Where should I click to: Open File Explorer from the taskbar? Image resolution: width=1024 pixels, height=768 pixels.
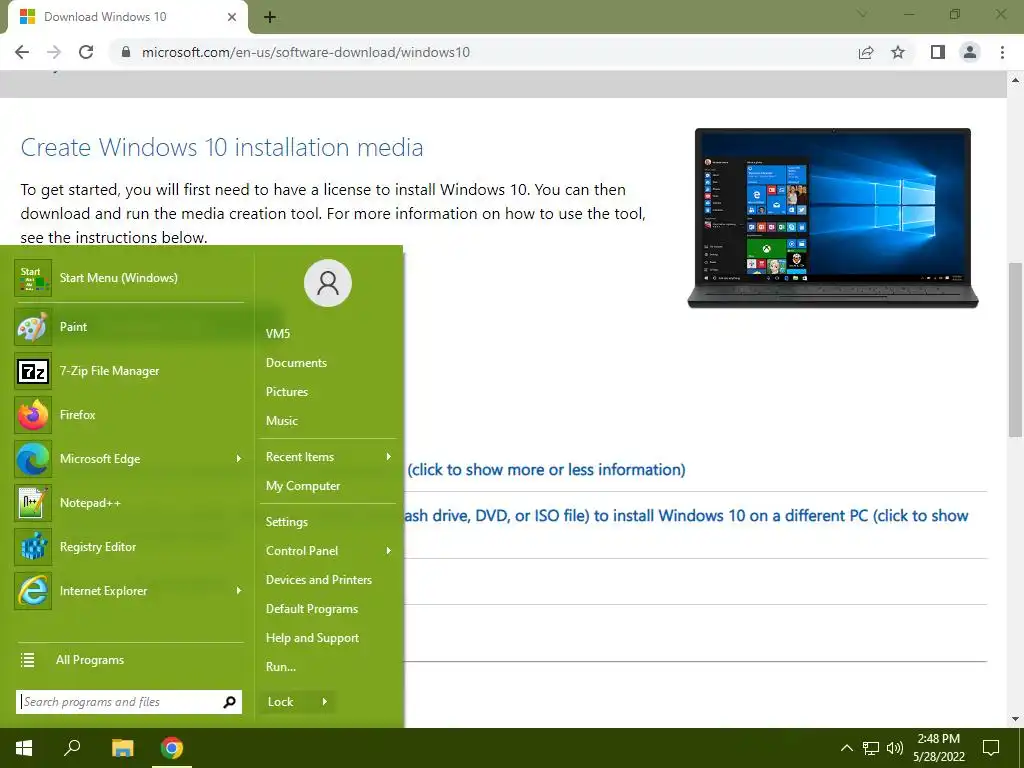click(122, 748)
